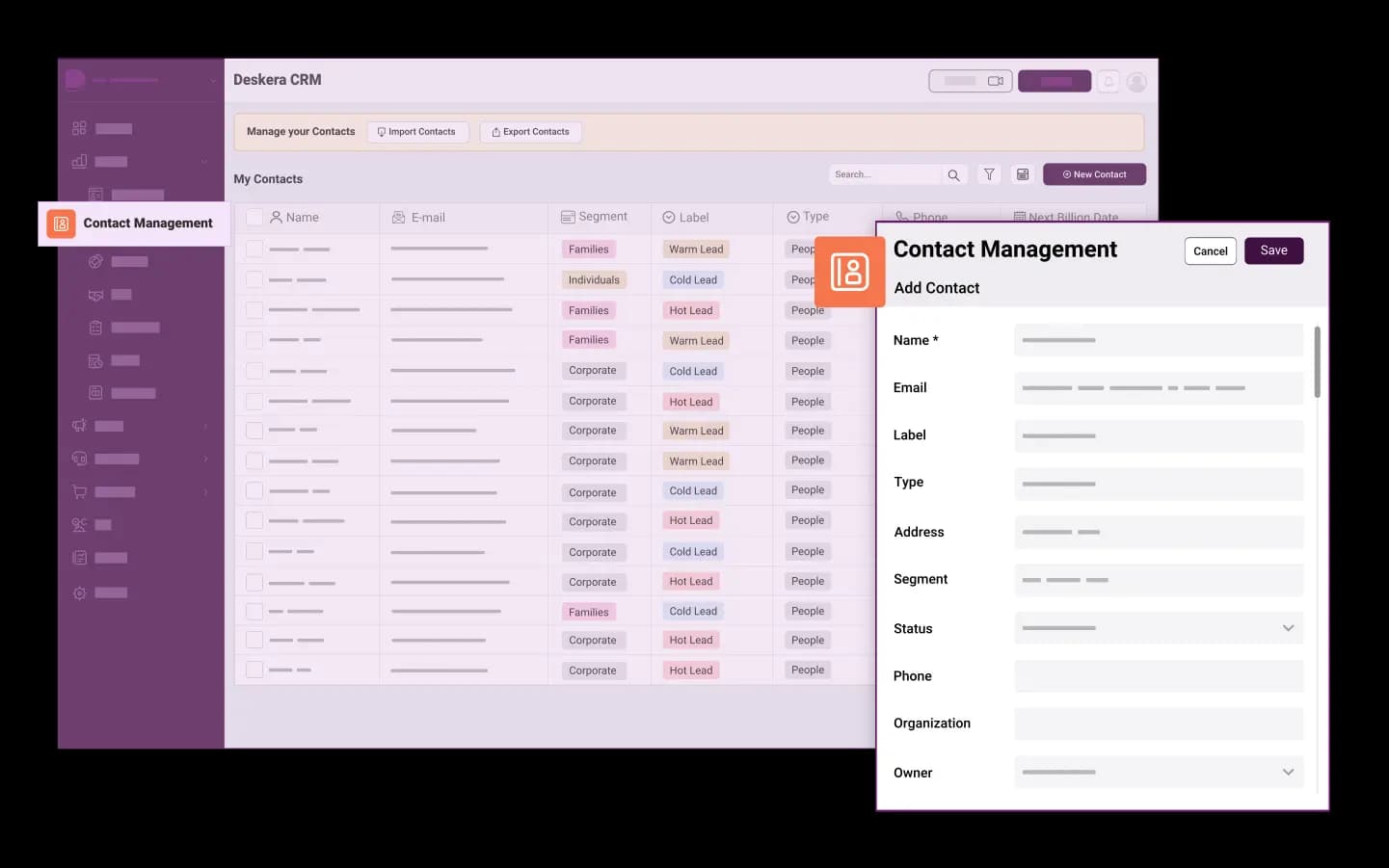Click the Save button

pyautogui.click(x=1273, y=250)
